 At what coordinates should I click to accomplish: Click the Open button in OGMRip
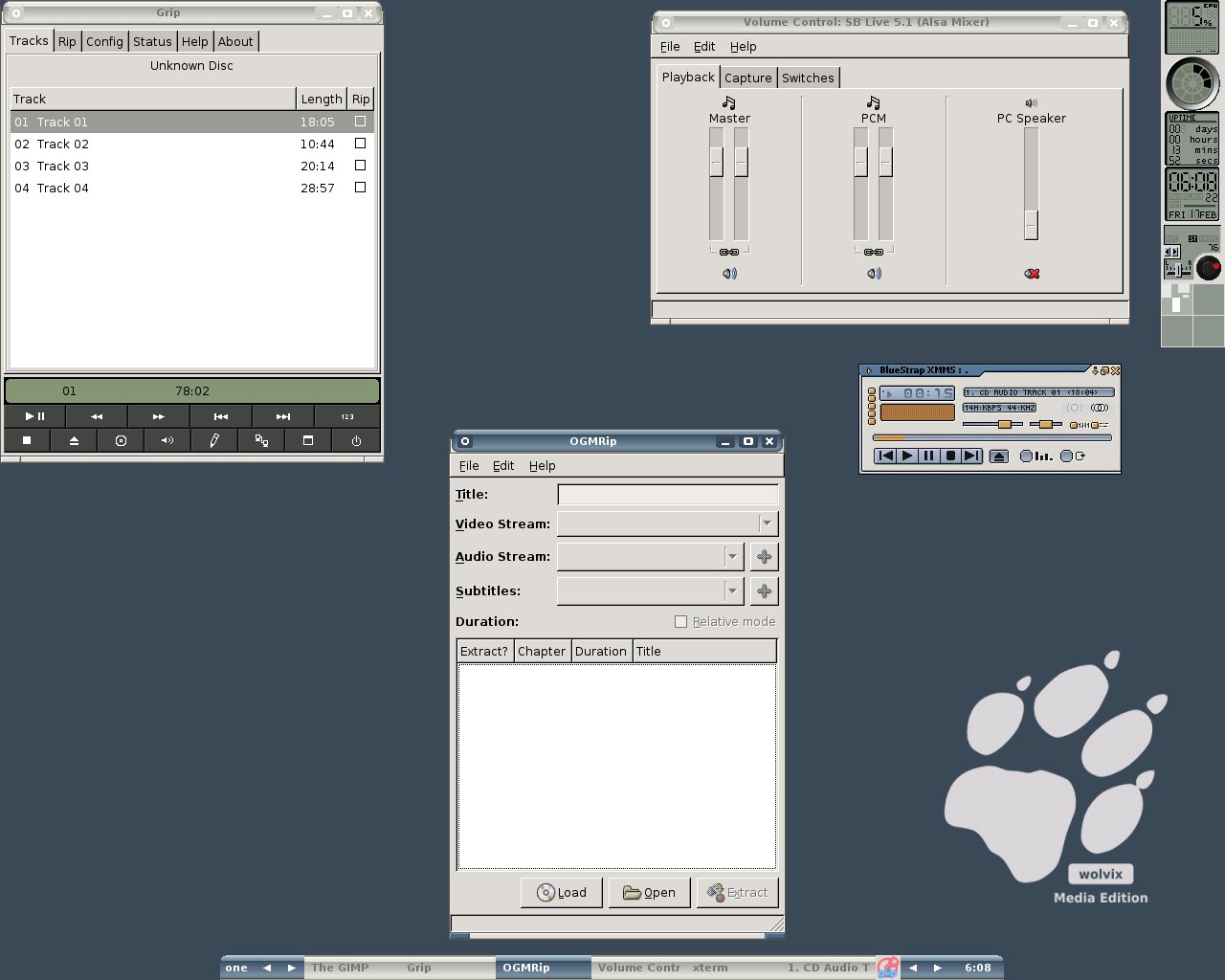click(649, 892)
